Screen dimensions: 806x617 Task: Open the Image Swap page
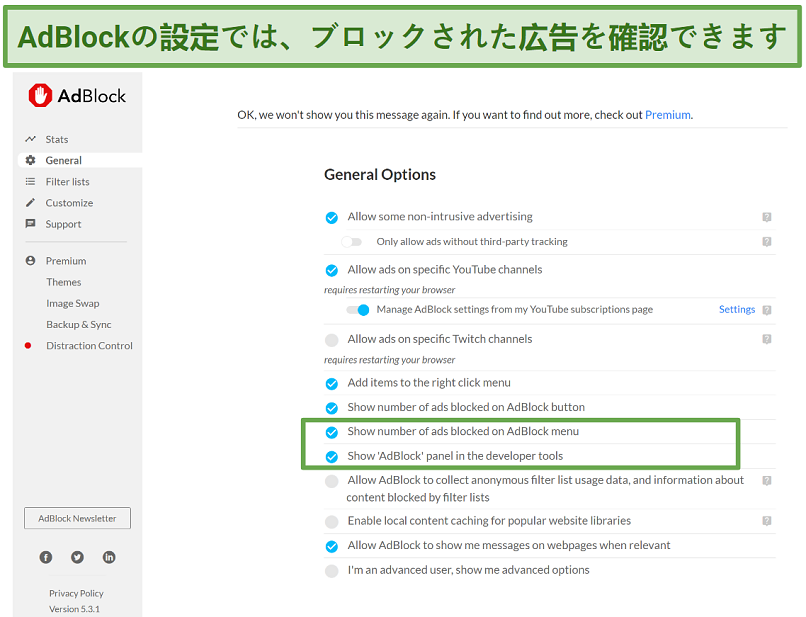click(72, 303)
